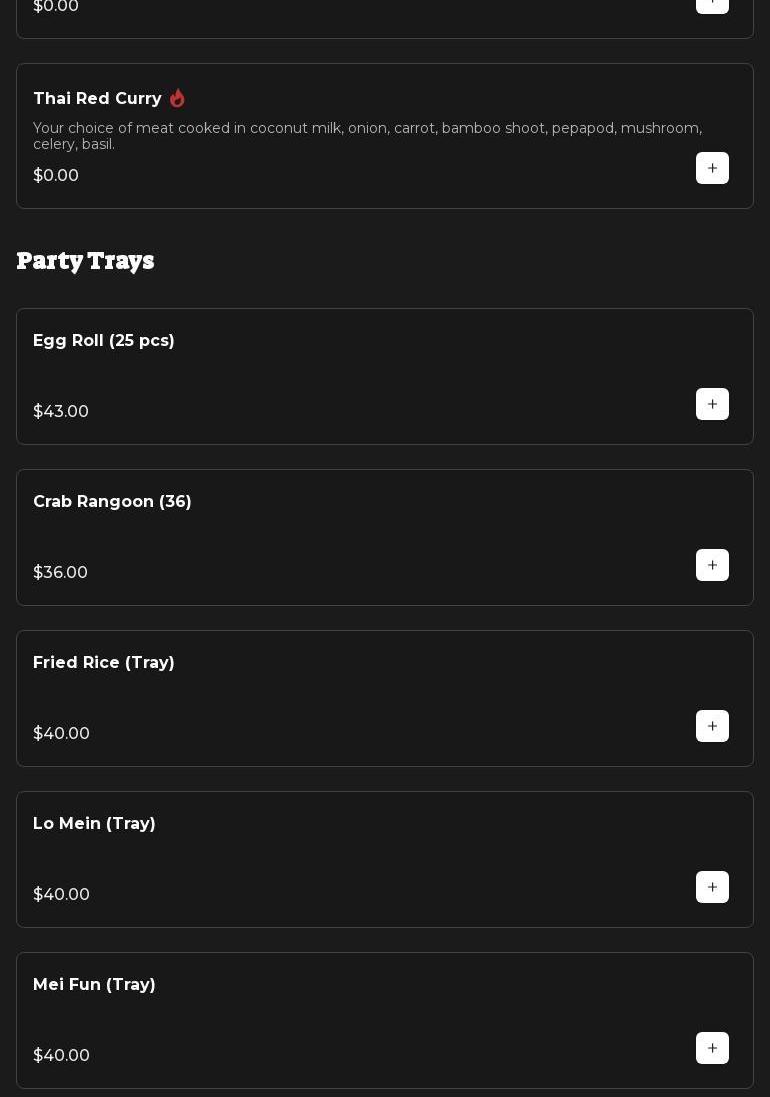This screenshot has height=1097, width=770.
Task: Select the Crab Rangoon (36) title
Action: coord(112,502)
